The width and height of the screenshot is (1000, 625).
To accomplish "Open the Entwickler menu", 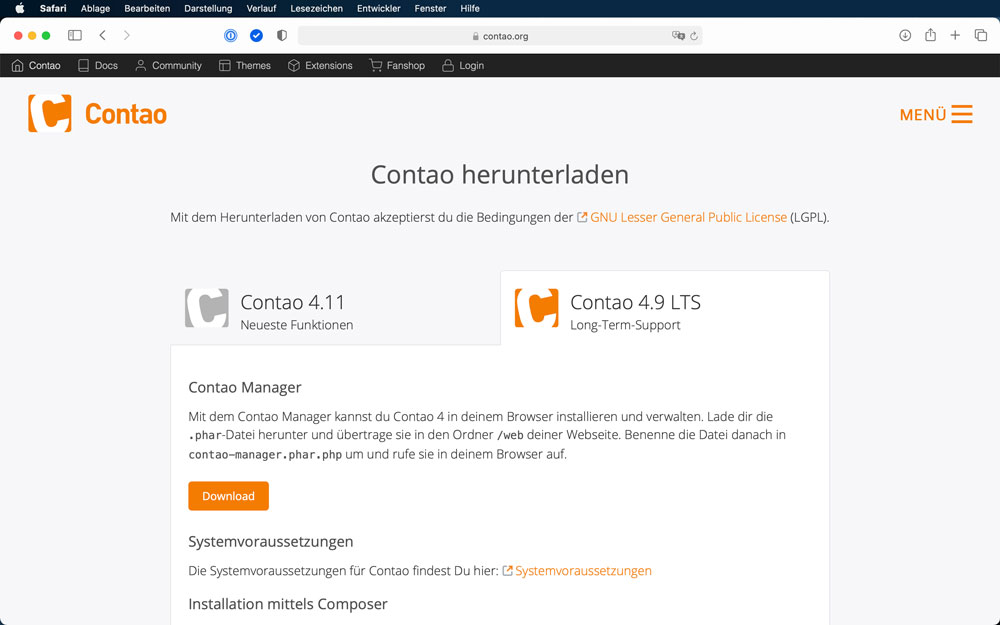I will click(x=378, y=8).
